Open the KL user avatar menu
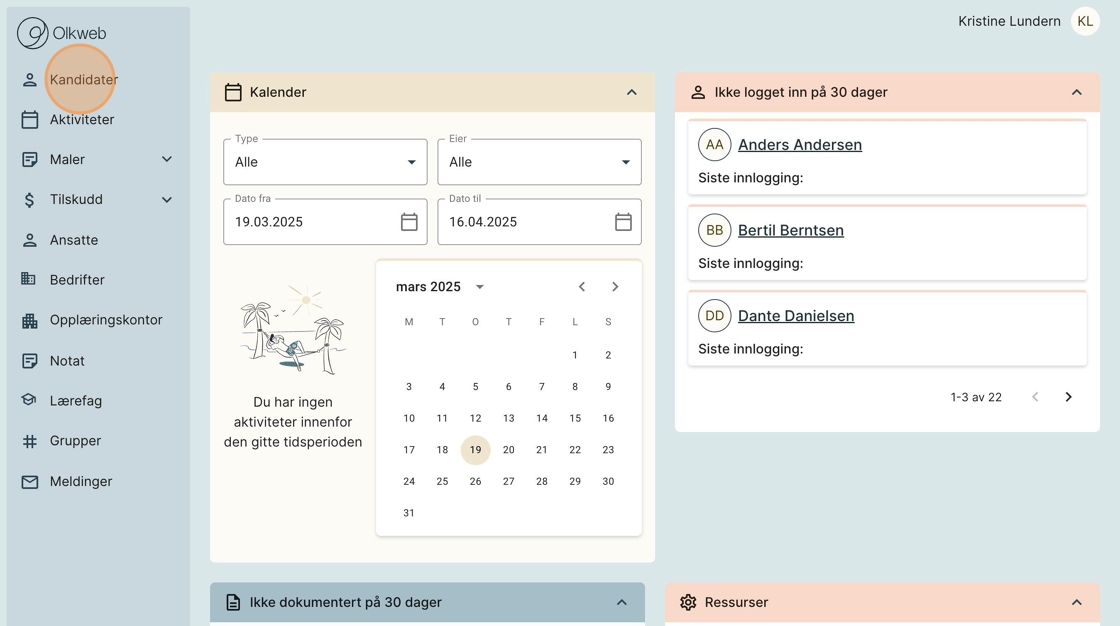Image resolution: width=1120 pixels, height=626 pixels. point(1085,21)
